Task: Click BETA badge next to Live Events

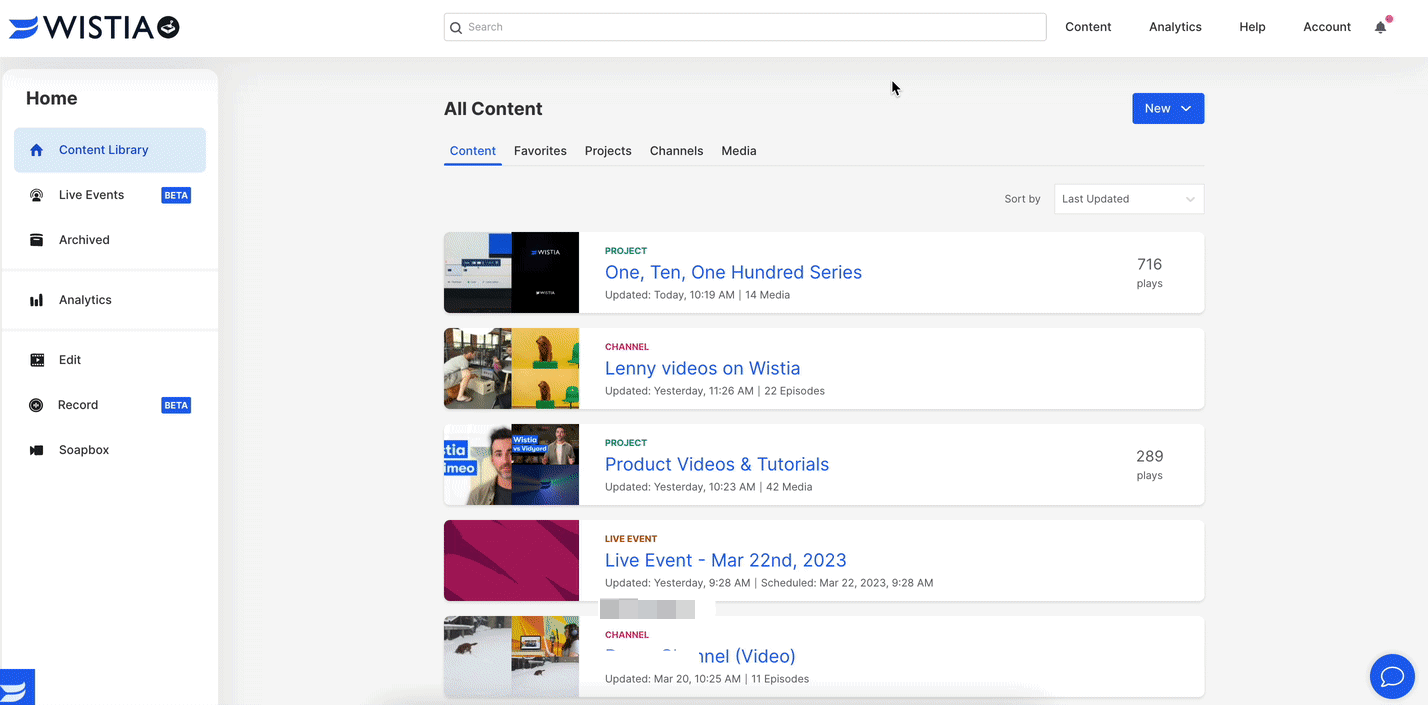Action: [176, 195]
